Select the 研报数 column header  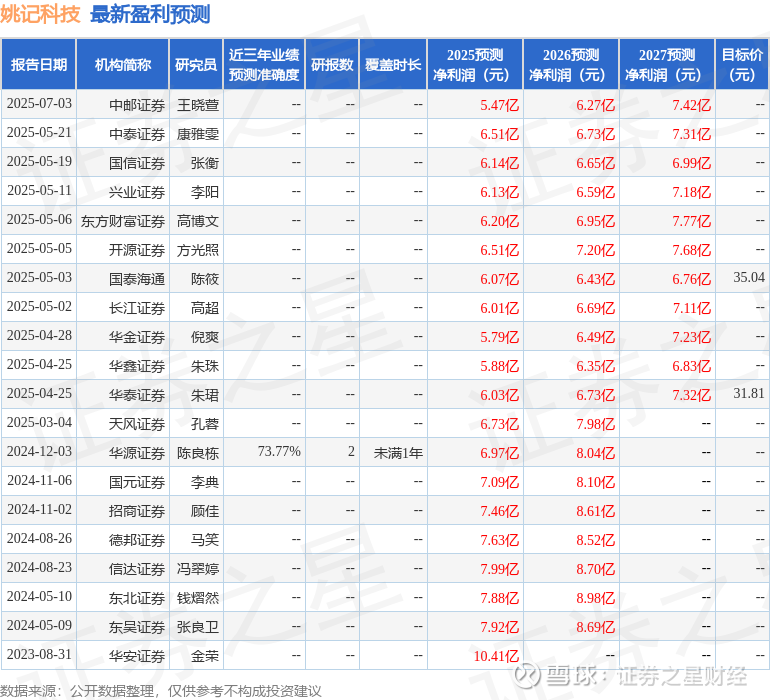coord(332,64)
